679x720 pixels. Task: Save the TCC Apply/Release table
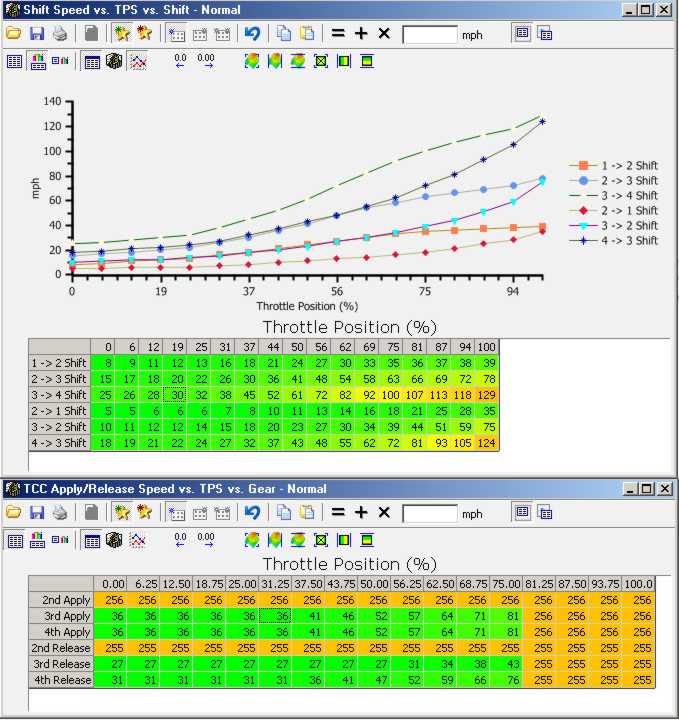pos(37,513)
